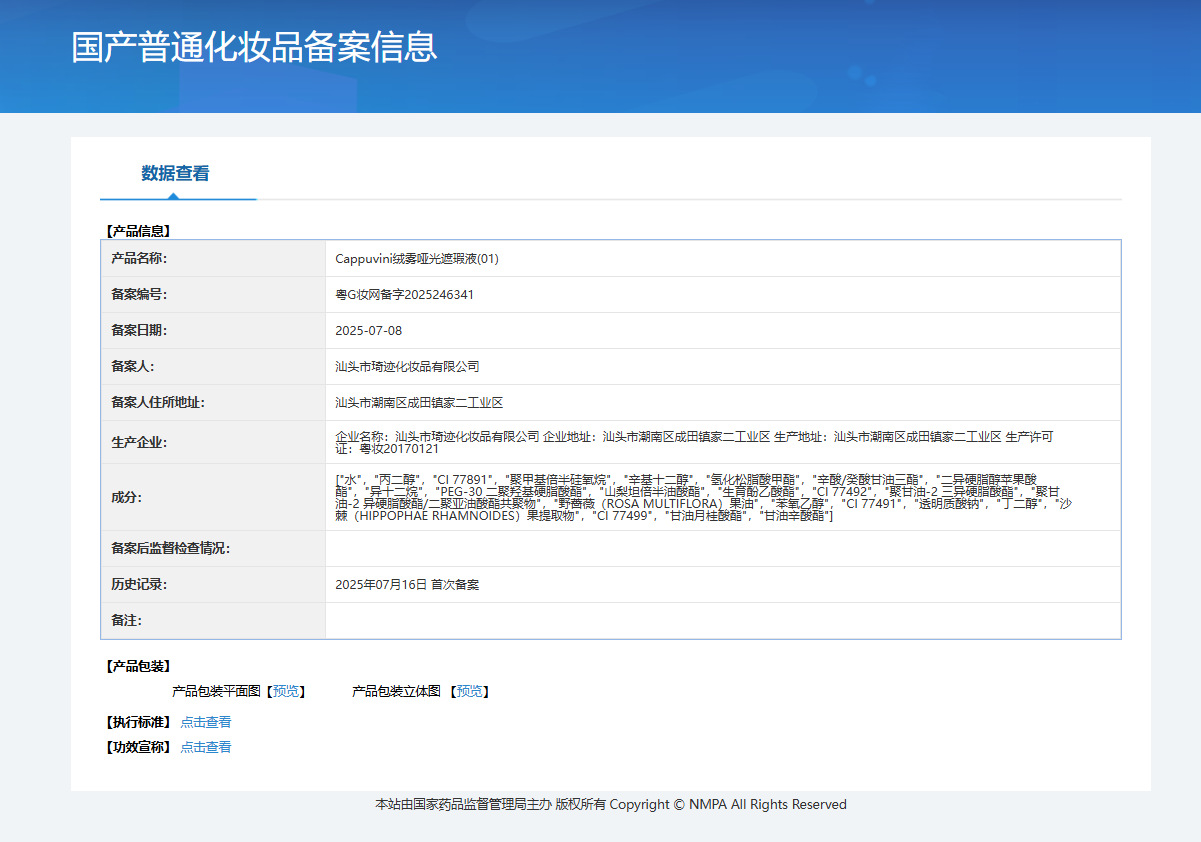Click the 【产品信息】 section heading
This screenshot has height=842, width=1201.
(138, 231)
